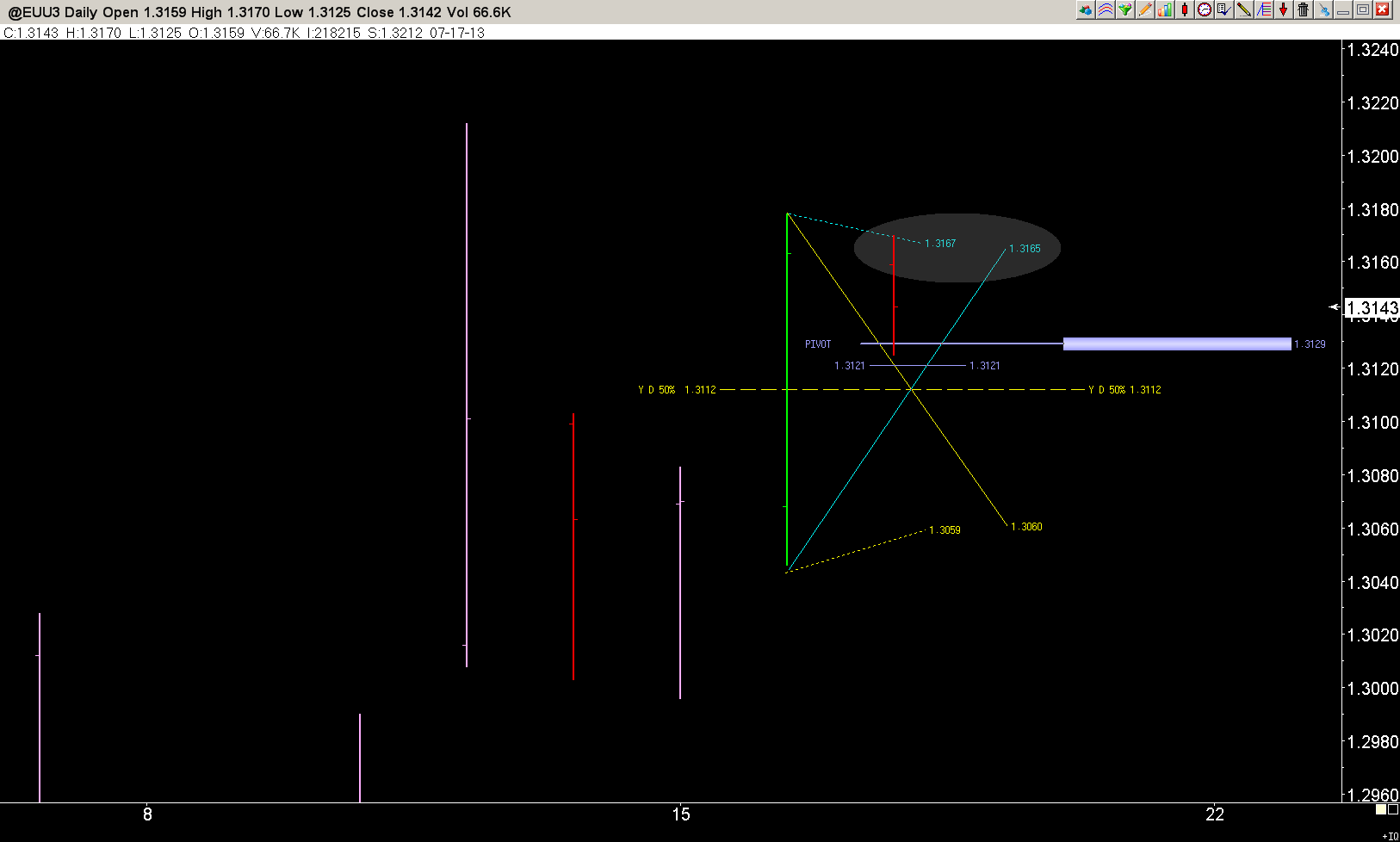Click the 1.3000 price axis label
The height and width of the screenshot is (842, 1400).
pyautogui.click(x=1373, y=689)
